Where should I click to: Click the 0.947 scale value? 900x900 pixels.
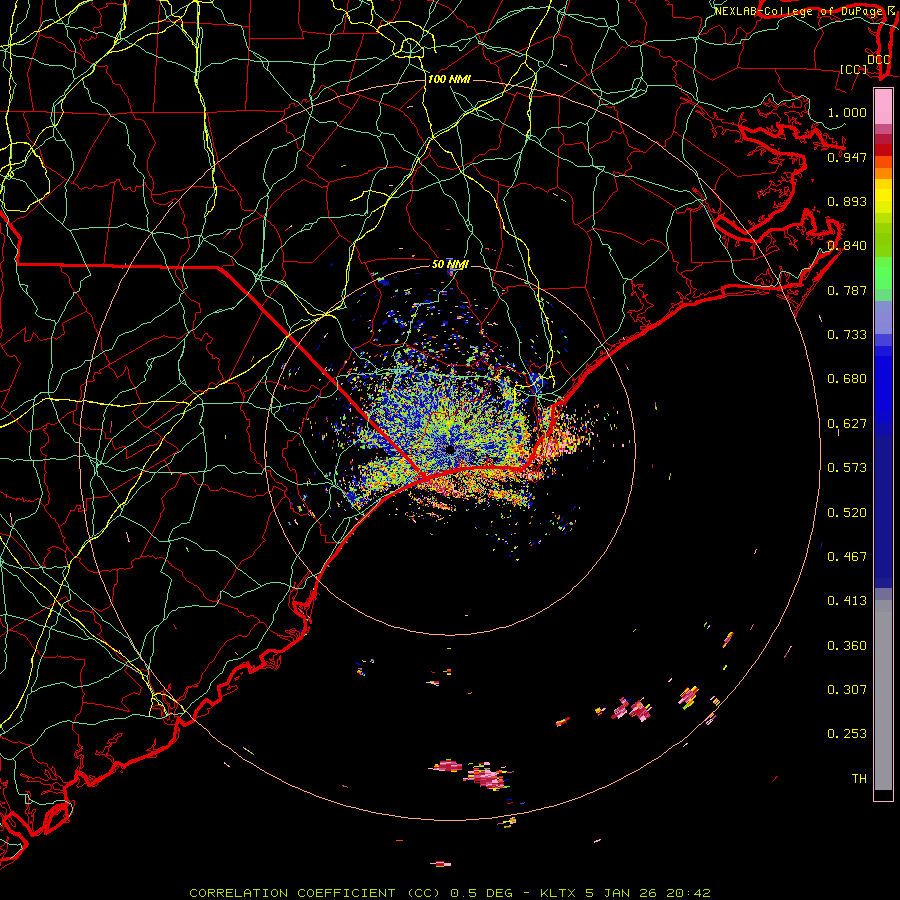[847, 157]
